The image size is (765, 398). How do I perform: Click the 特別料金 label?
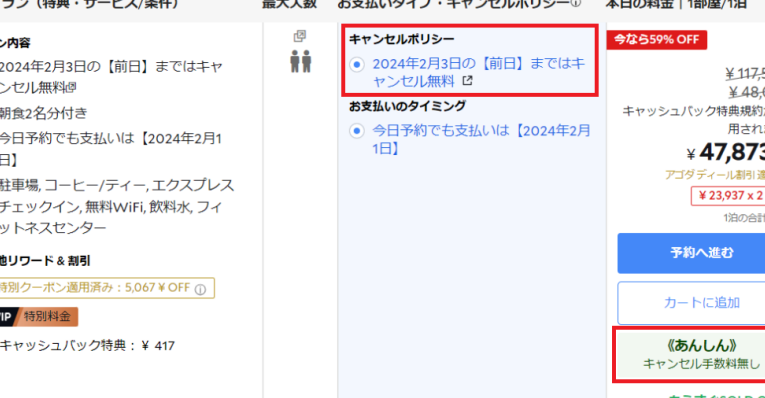coord(47,317)
